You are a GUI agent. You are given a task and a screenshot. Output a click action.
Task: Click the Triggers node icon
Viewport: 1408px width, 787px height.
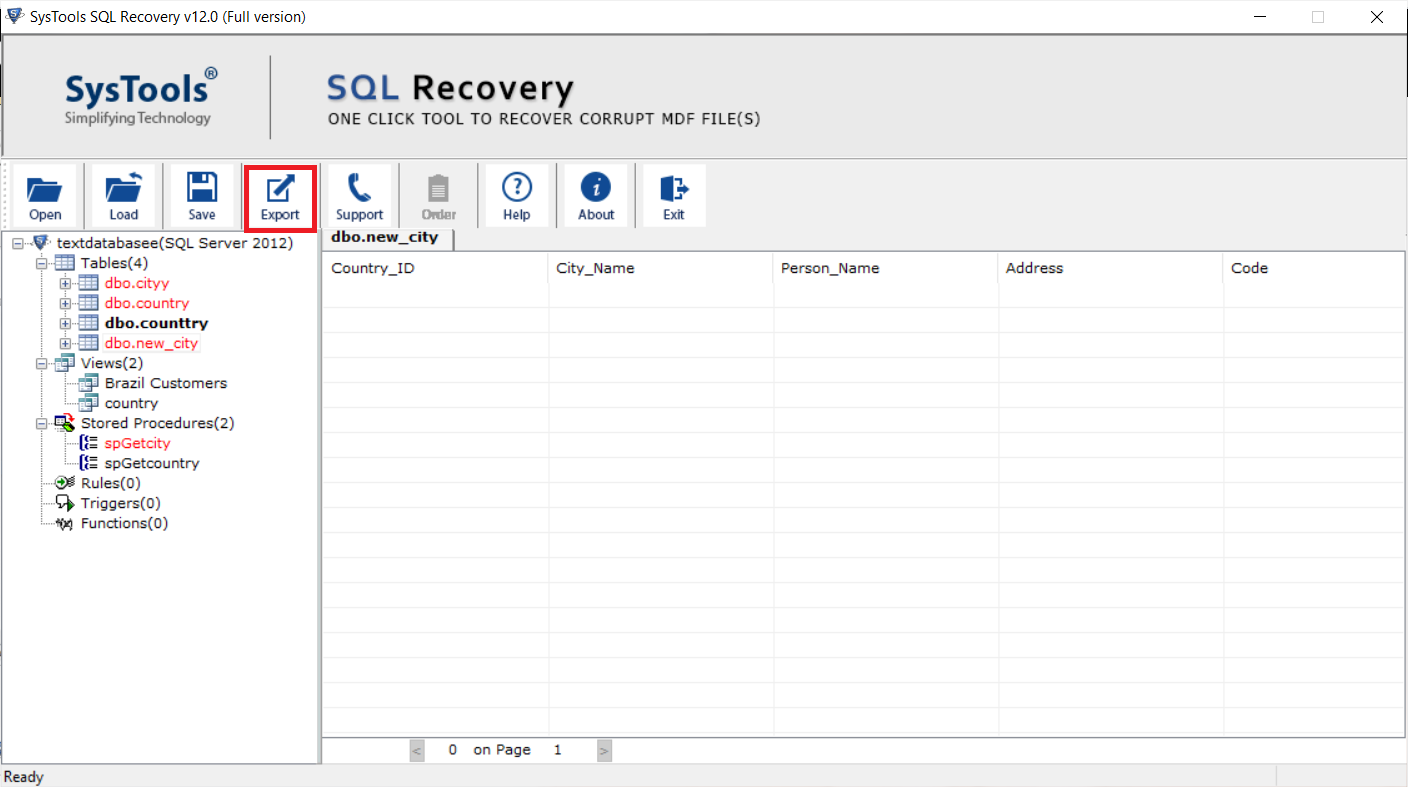point(65,503)
